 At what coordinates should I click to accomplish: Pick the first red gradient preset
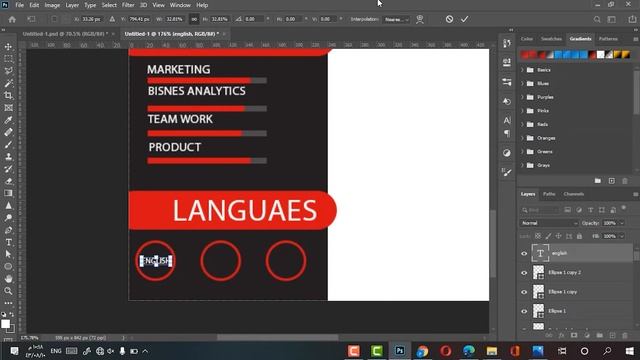(x=524, y=55)
